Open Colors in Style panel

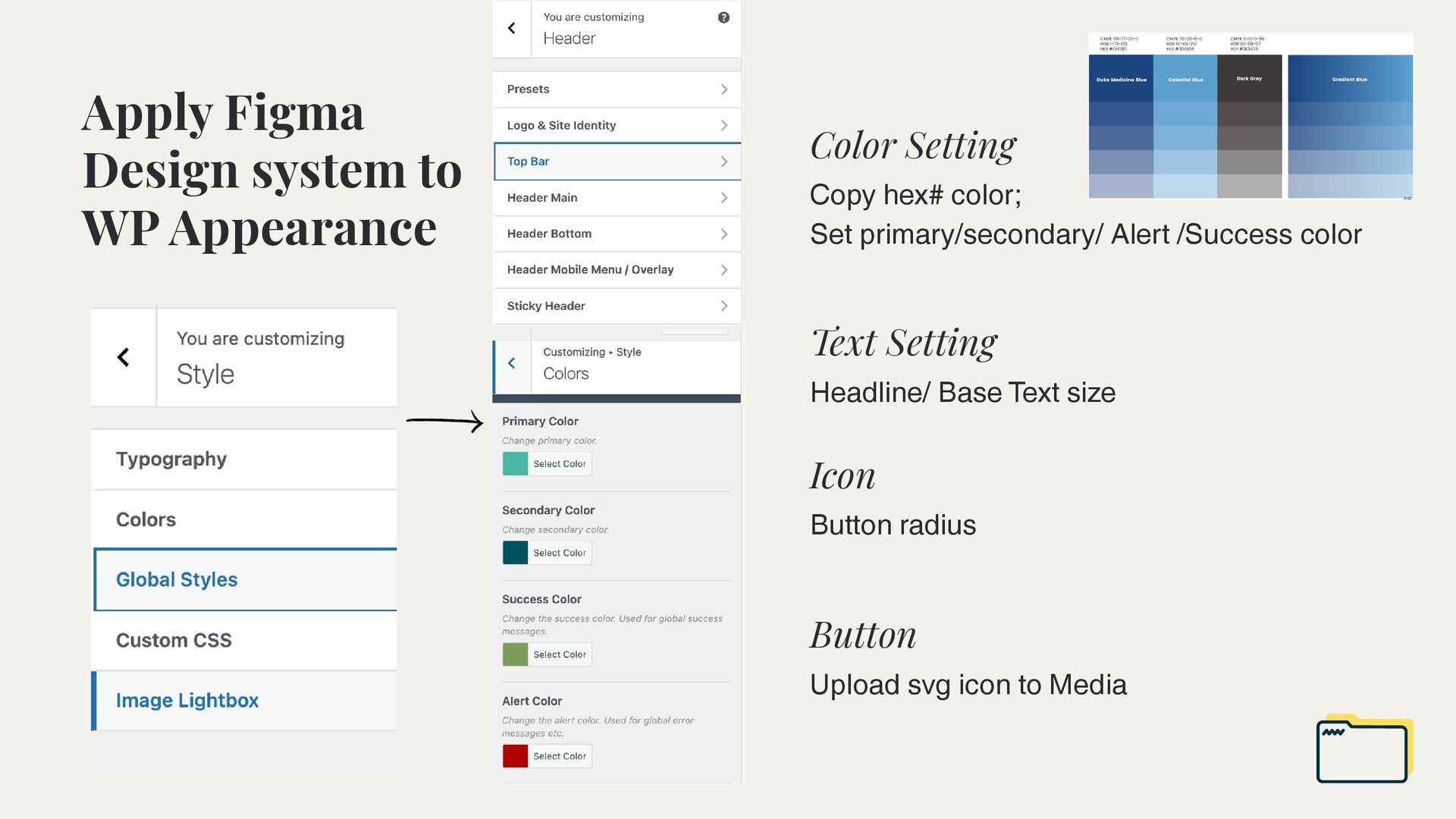click(244, 519)
